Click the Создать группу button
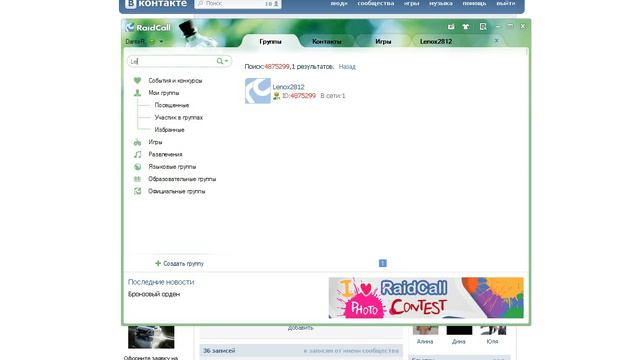 click(x=179, y=263)
